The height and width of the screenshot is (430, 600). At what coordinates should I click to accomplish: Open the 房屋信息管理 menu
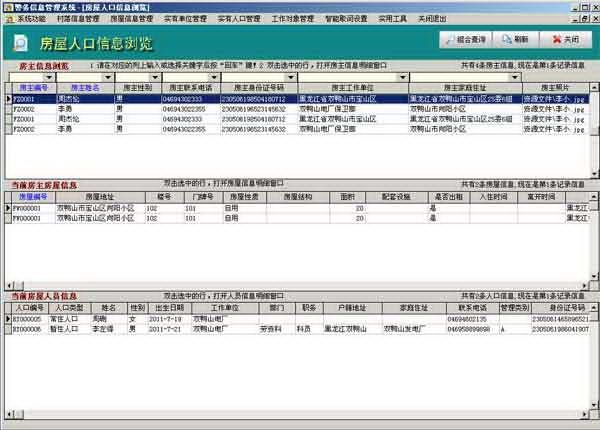[x=131, y=18]
